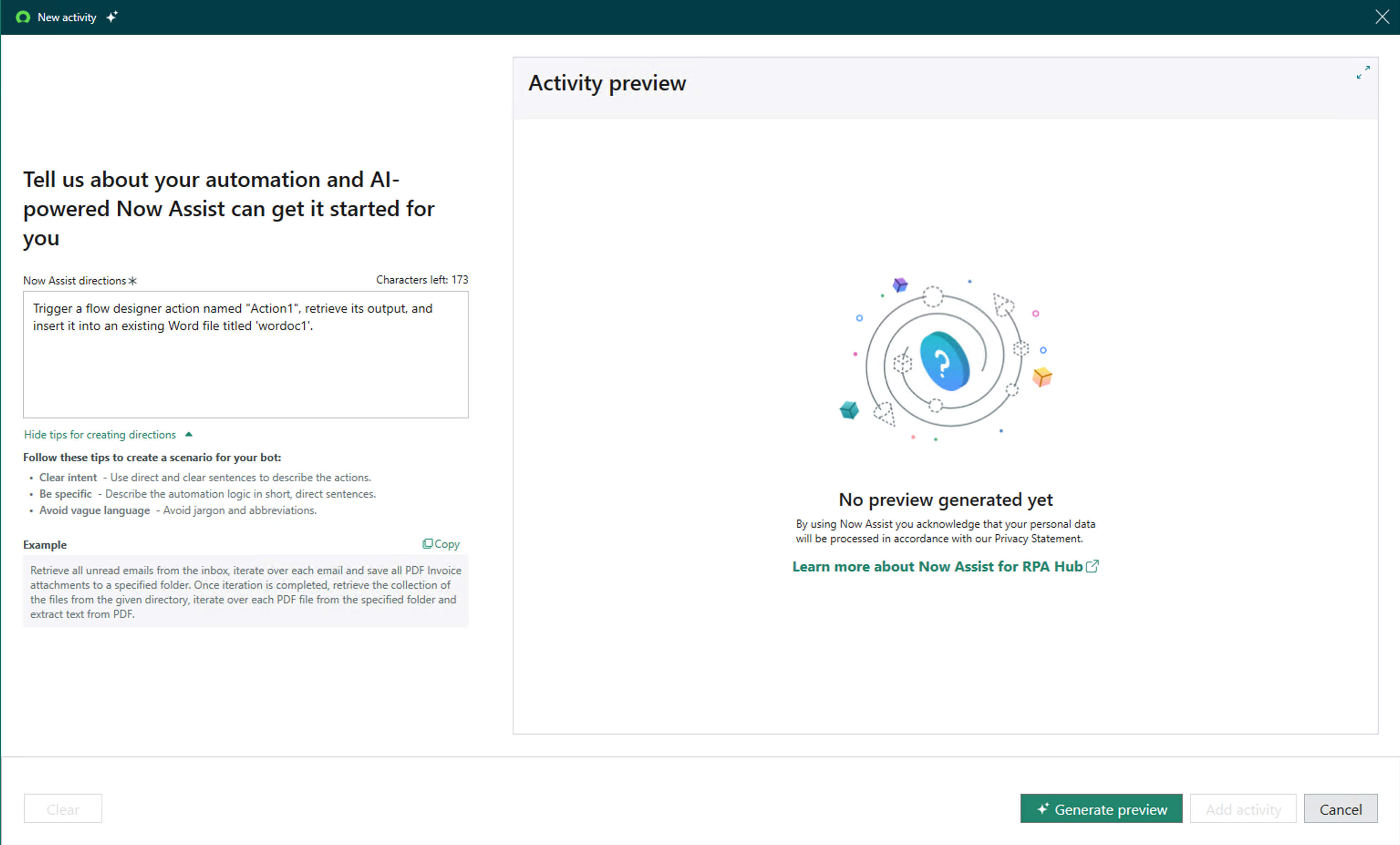
Task: Click the Now Assist sparkle icon beside New activity
Action: (112, 16)
